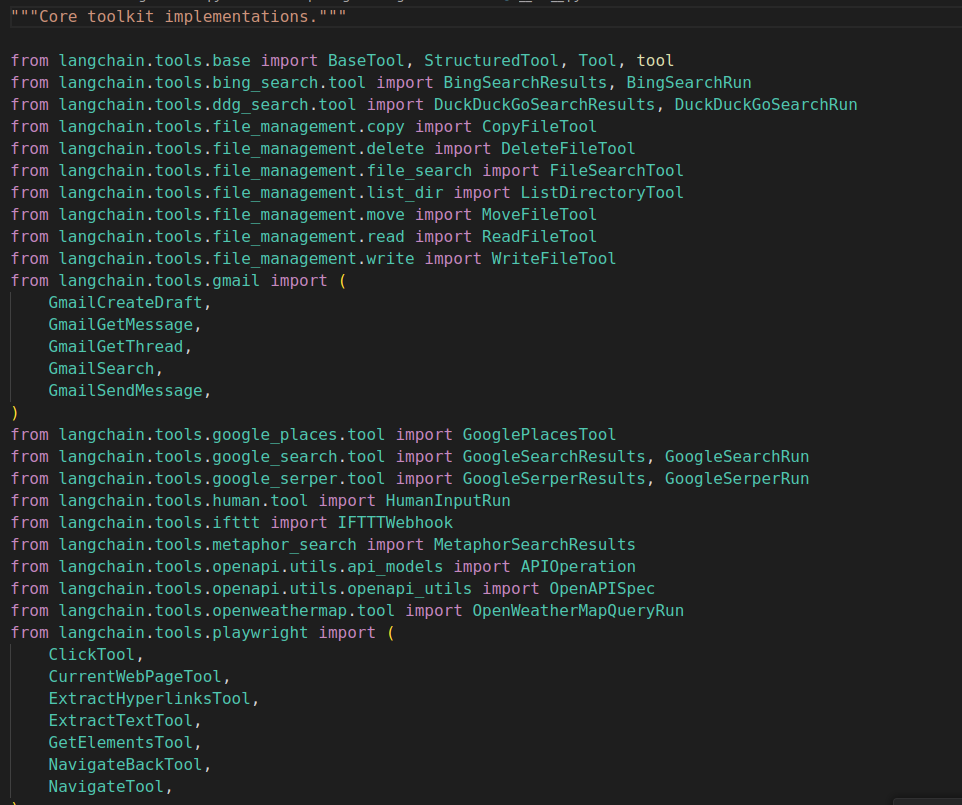Click the APIOperation import name

click(x=578, y=567)
